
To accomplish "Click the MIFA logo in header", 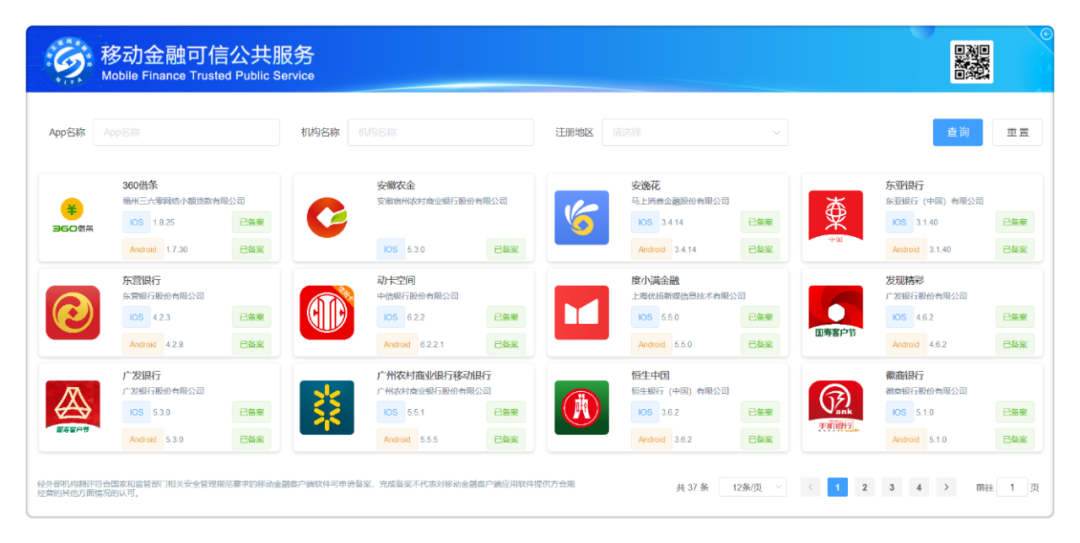I will click(x=68, y=61).
